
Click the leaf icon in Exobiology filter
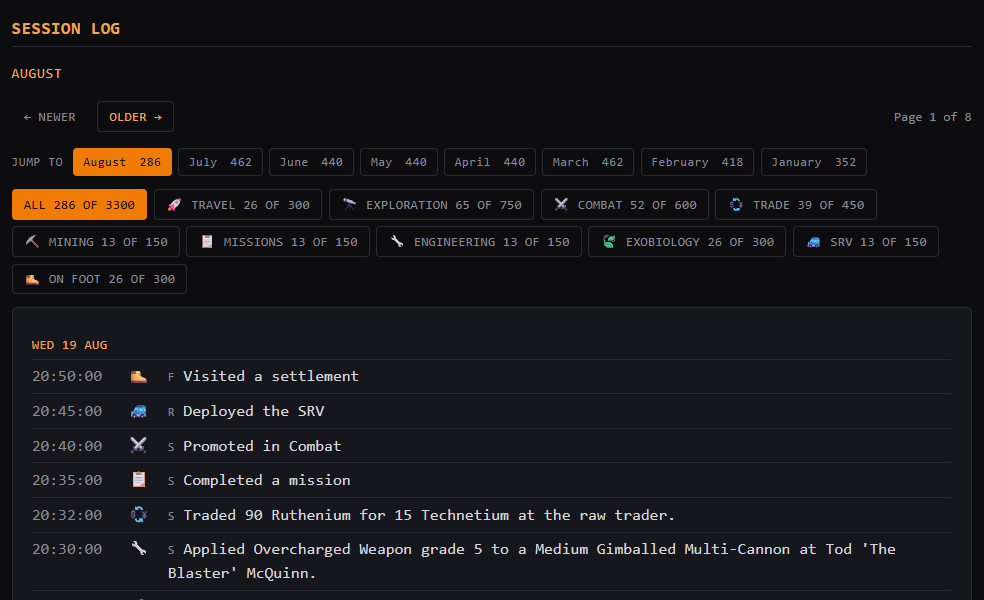coord(609,242)
